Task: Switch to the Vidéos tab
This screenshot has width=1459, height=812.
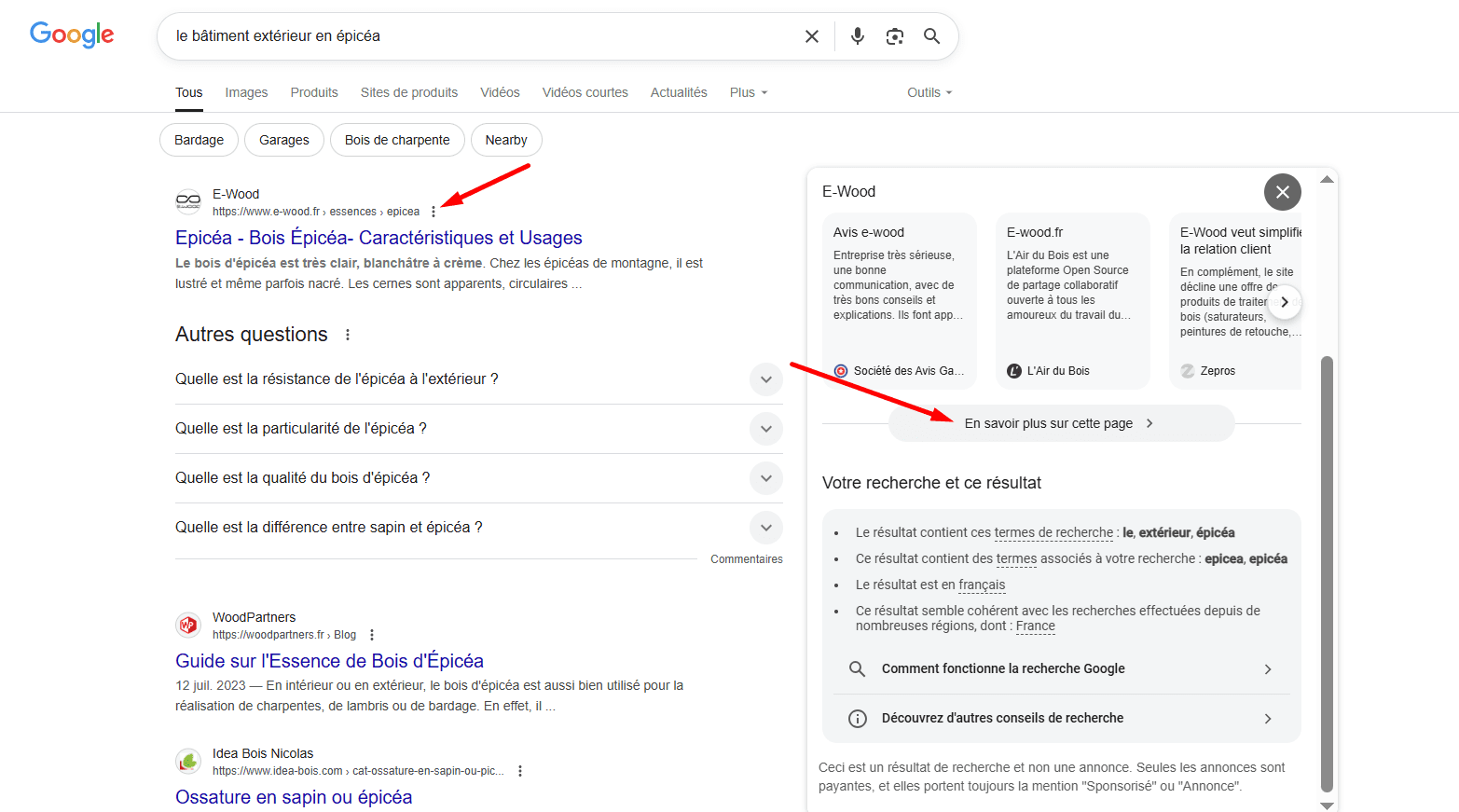Action: [501, 92]
